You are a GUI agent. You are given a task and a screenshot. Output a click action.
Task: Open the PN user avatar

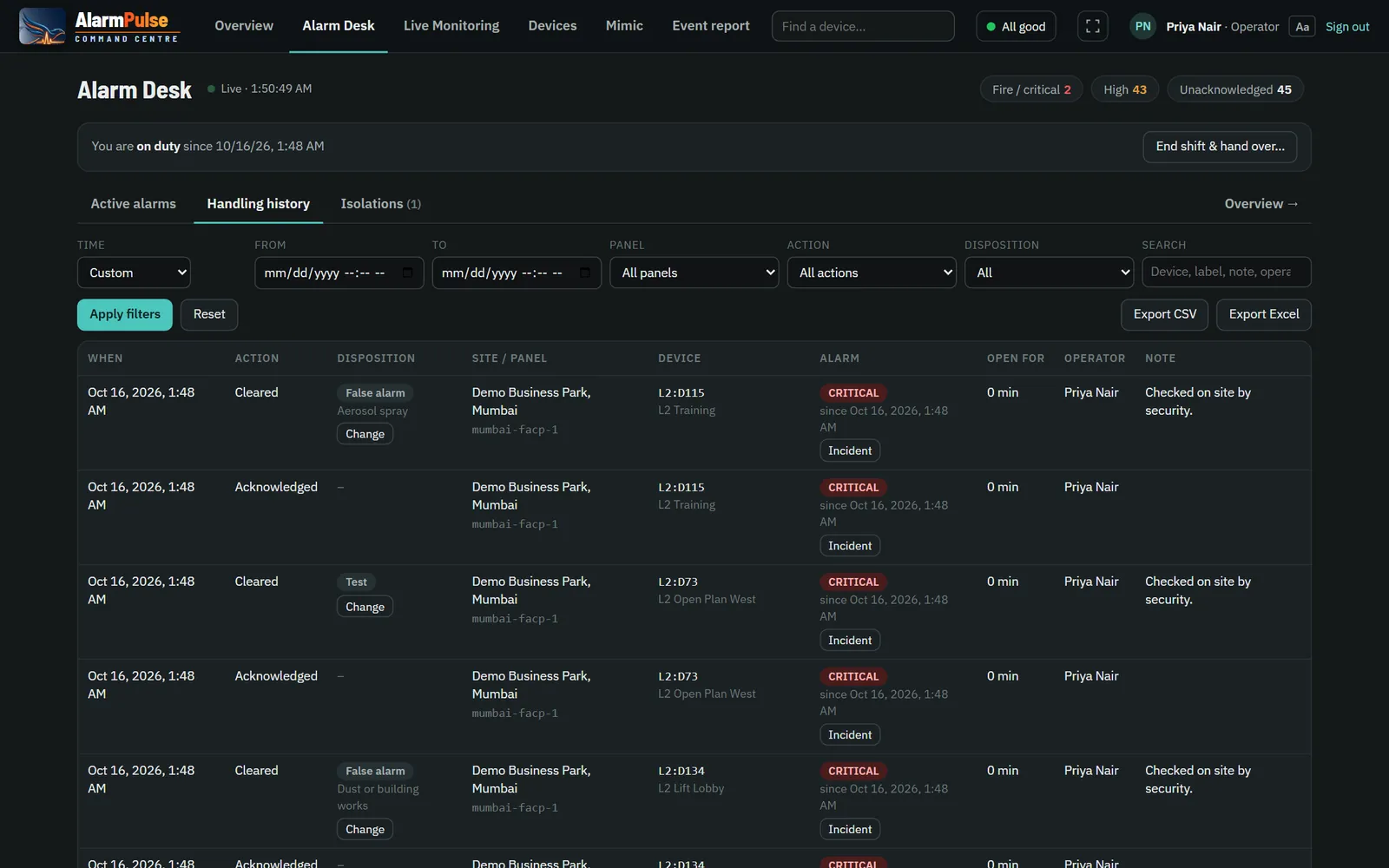coord(1143,26)
